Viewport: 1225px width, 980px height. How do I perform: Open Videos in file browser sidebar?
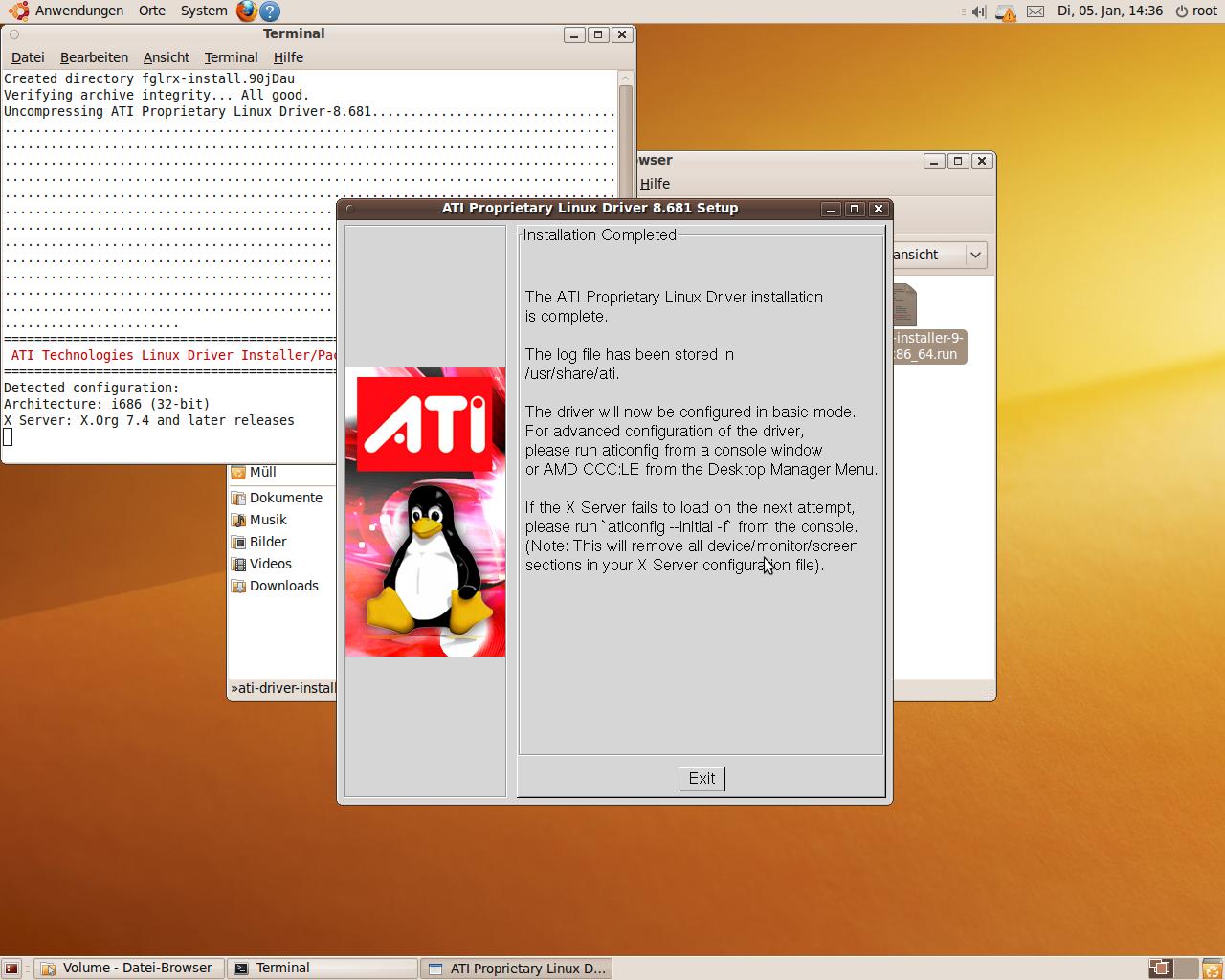click(261, 564)
